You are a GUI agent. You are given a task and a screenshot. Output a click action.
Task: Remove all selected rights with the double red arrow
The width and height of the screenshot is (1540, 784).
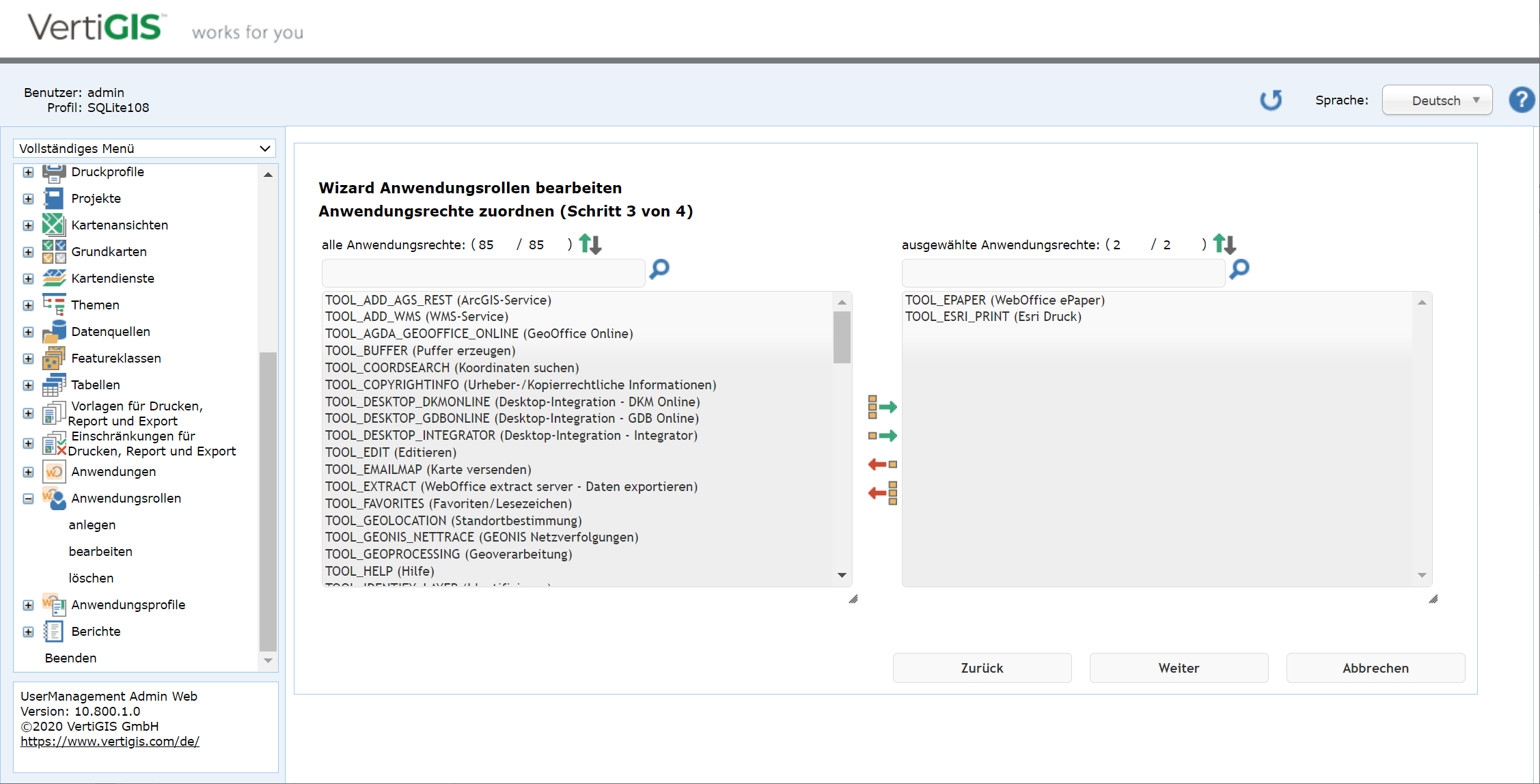click(882, 493)
